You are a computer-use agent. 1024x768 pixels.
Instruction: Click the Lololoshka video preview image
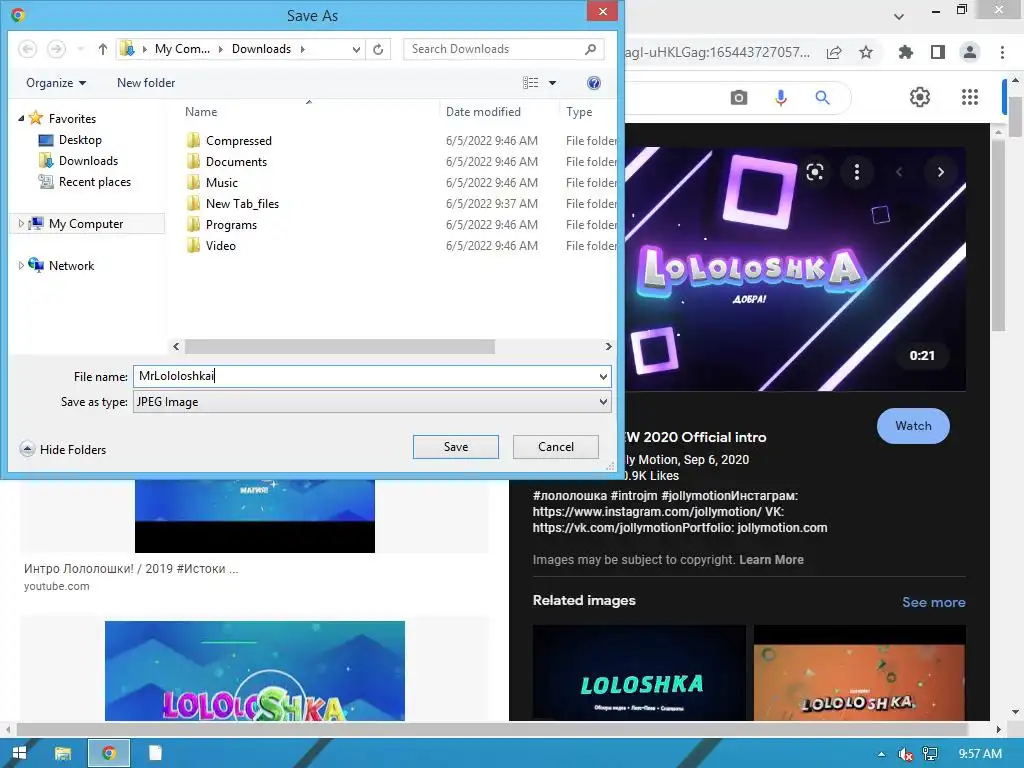(795, 269)
